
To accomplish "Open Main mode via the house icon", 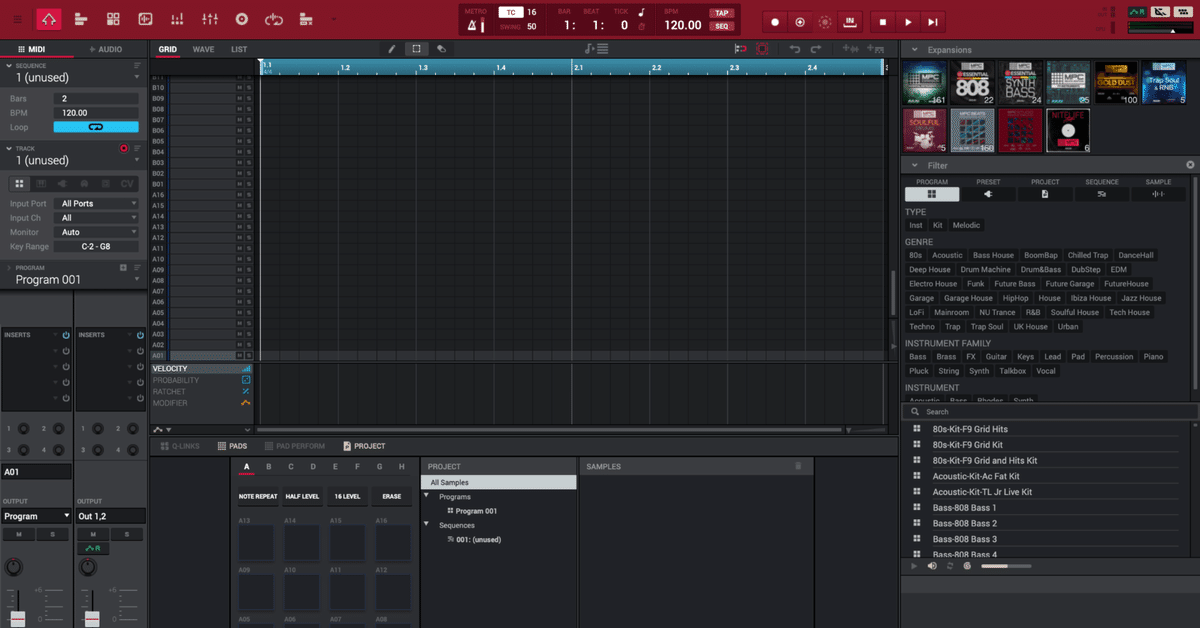I will pyautogui.click(x=48, y=18).
